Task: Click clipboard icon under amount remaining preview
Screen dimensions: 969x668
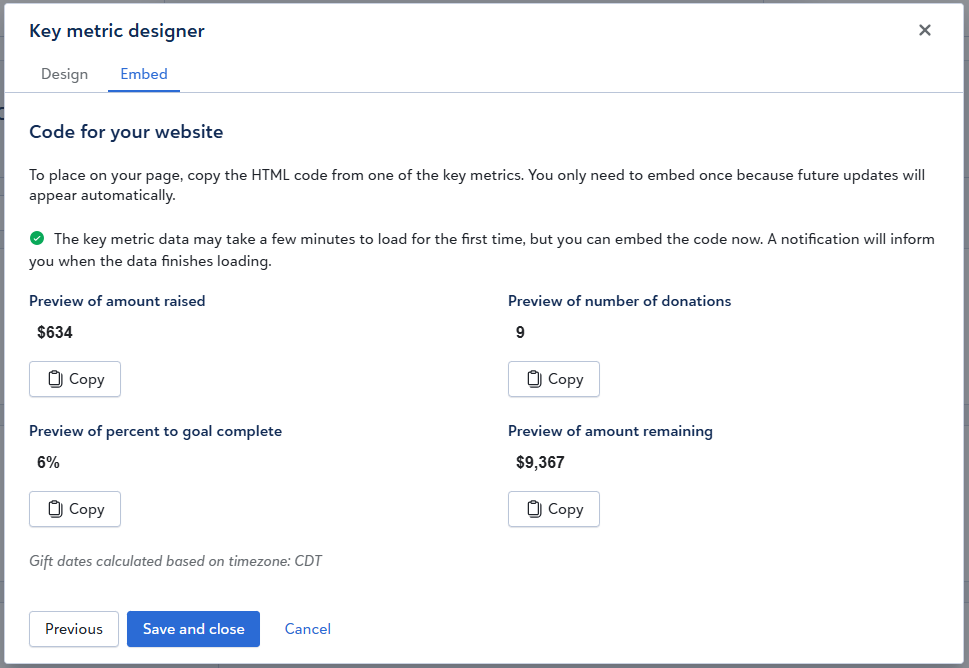Action: pos(535,509)
